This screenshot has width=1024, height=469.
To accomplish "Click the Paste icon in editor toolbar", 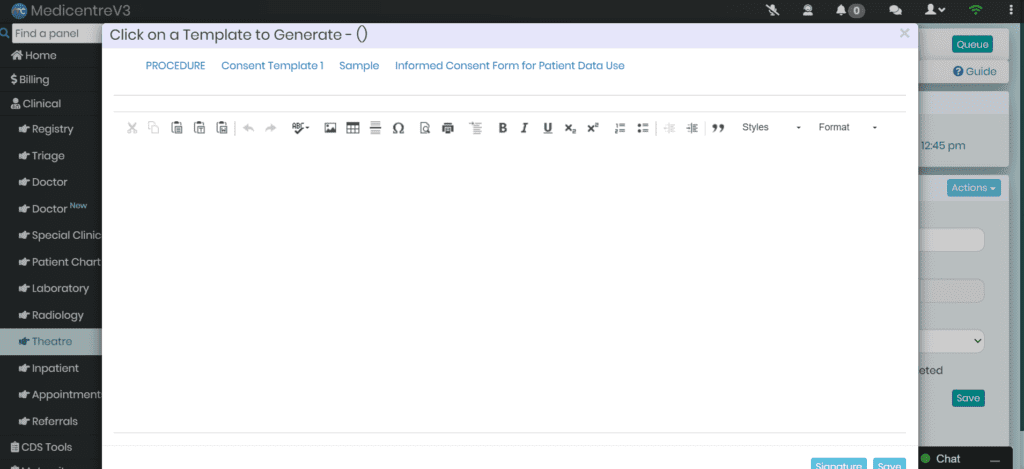I will (x=177, y=128).
